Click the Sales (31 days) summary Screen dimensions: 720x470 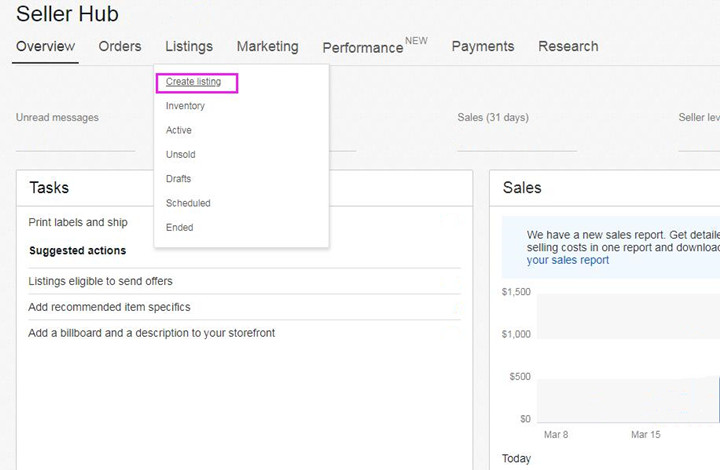493,118
